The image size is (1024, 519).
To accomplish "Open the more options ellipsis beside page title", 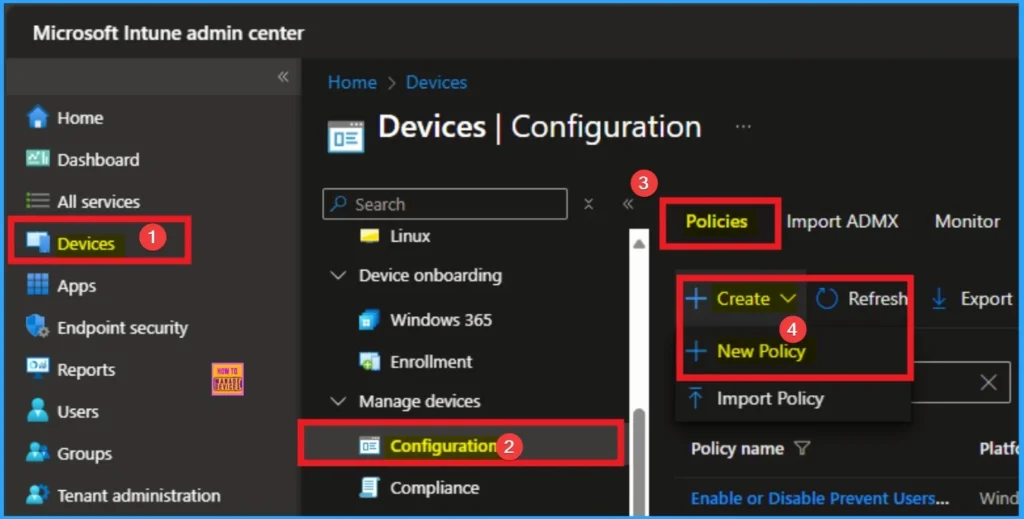I will point(743,127).
